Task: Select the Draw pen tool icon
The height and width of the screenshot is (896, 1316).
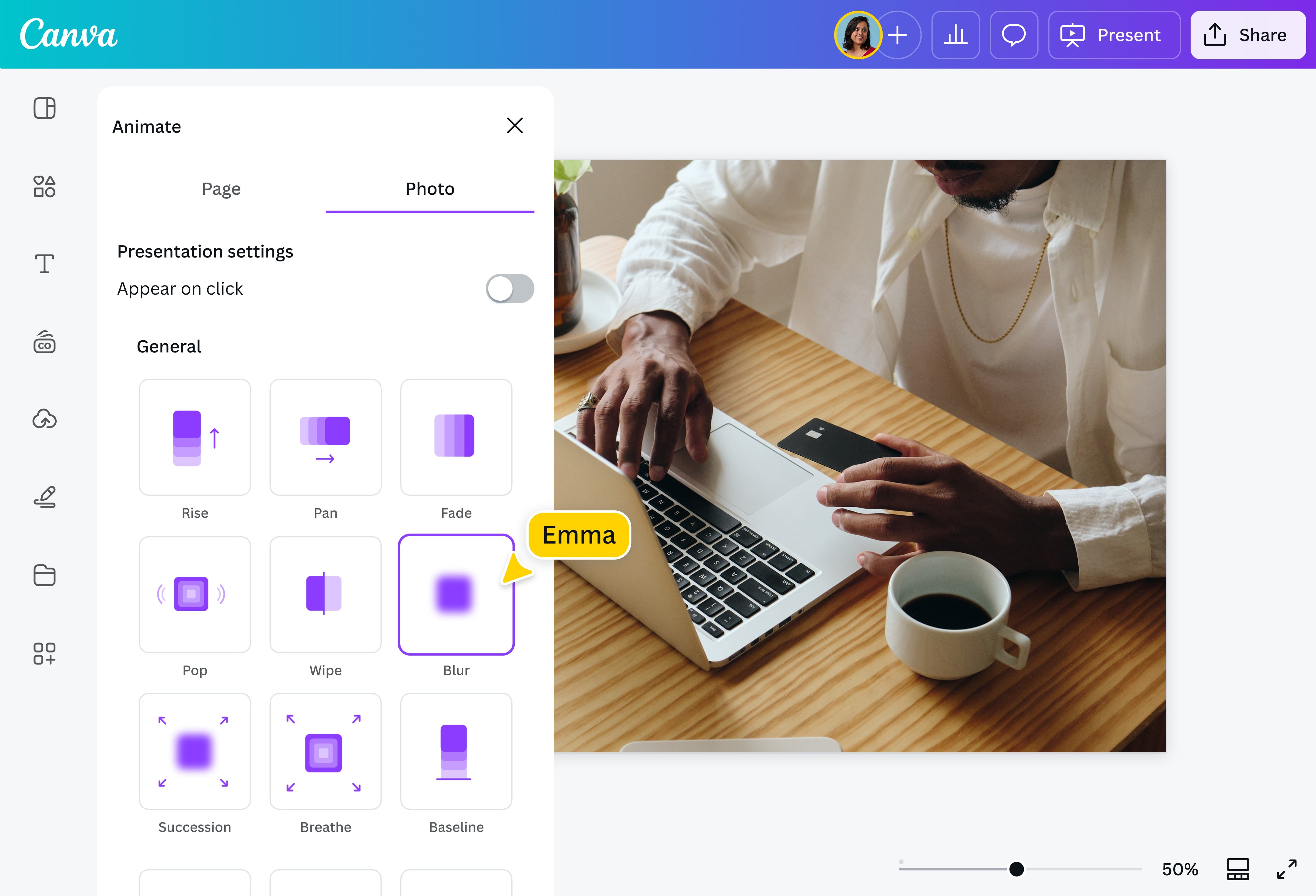Action: click(44, 497)
